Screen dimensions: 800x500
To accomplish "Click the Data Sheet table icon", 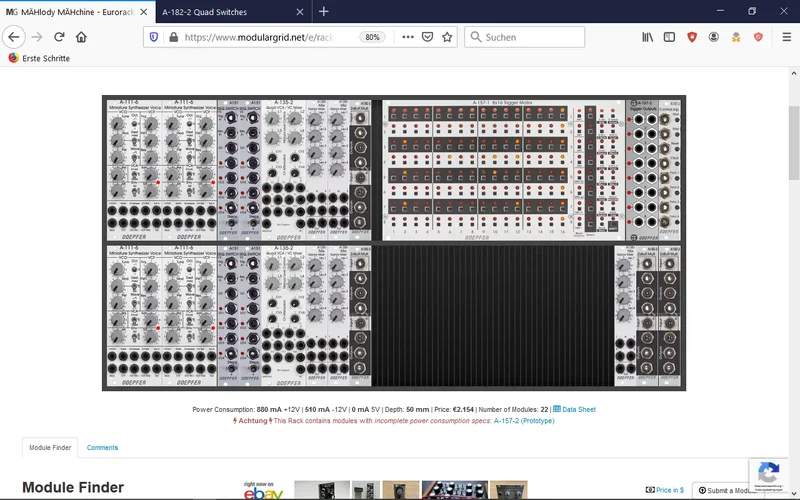I will point(557,409).
